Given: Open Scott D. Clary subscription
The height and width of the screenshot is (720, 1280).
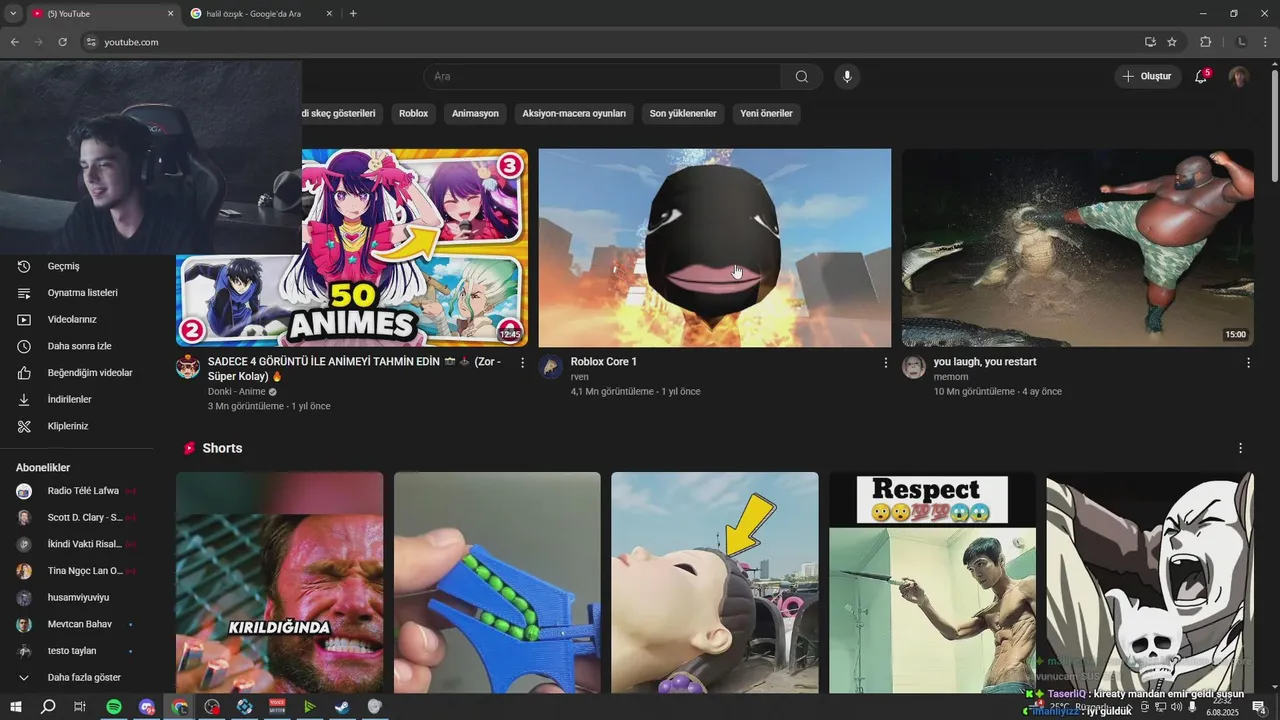Looking at the screenshot, I should tap(76, 517).
